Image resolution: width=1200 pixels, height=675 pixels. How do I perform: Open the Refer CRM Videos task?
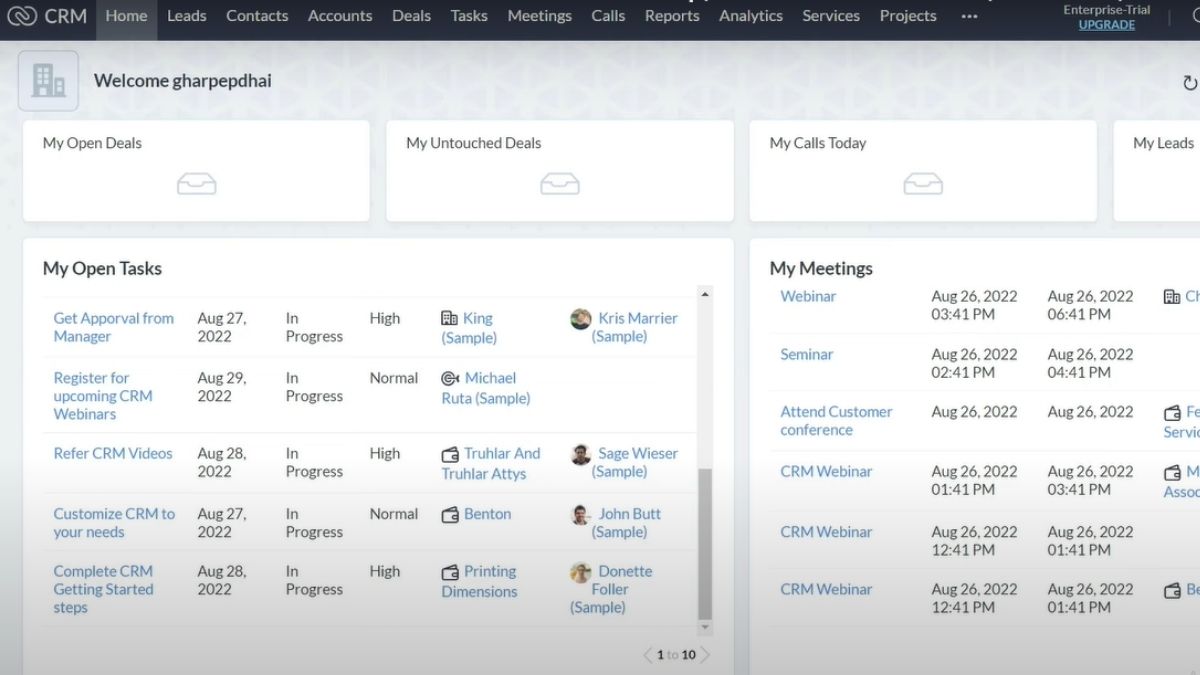(113, 453)
